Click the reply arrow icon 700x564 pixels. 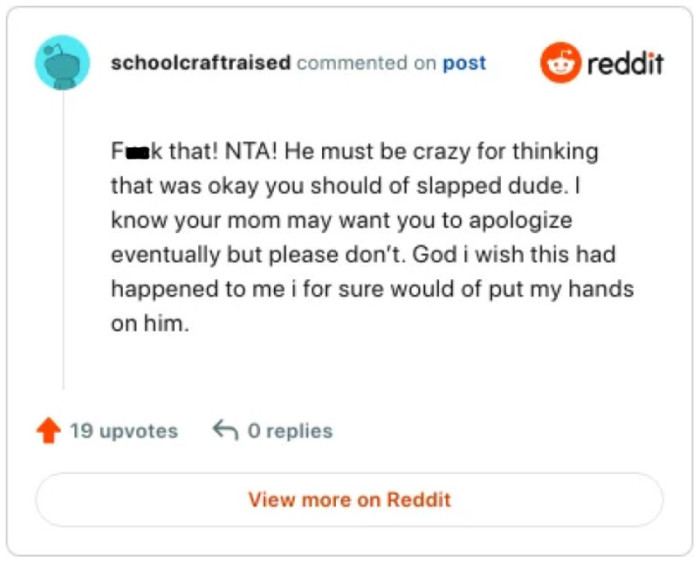225,431
